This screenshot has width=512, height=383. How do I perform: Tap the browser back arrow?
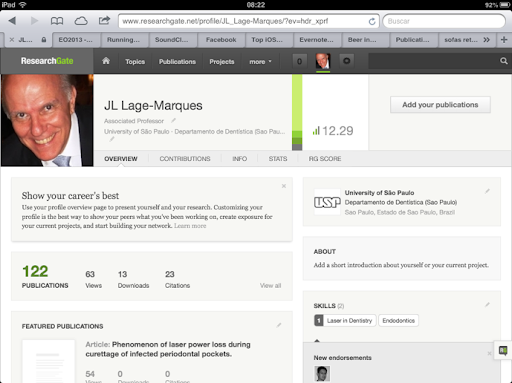pyautogui.click(x=12, y=21)
